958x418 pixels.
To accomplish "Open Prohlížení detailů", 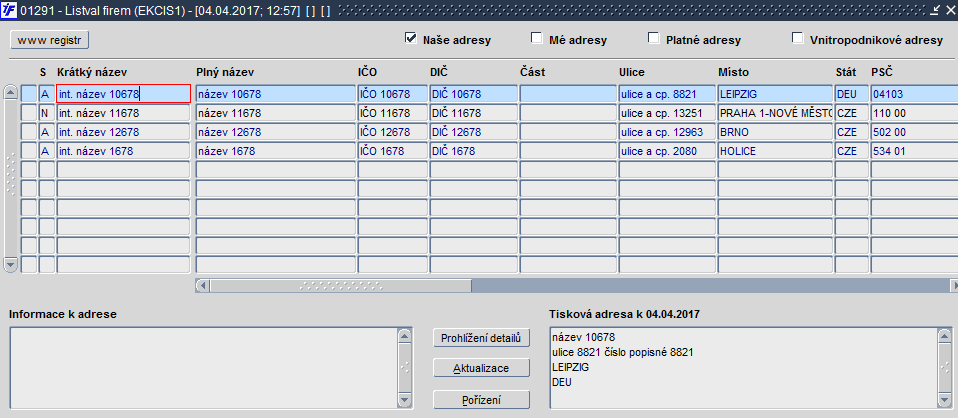I will 481,337.
